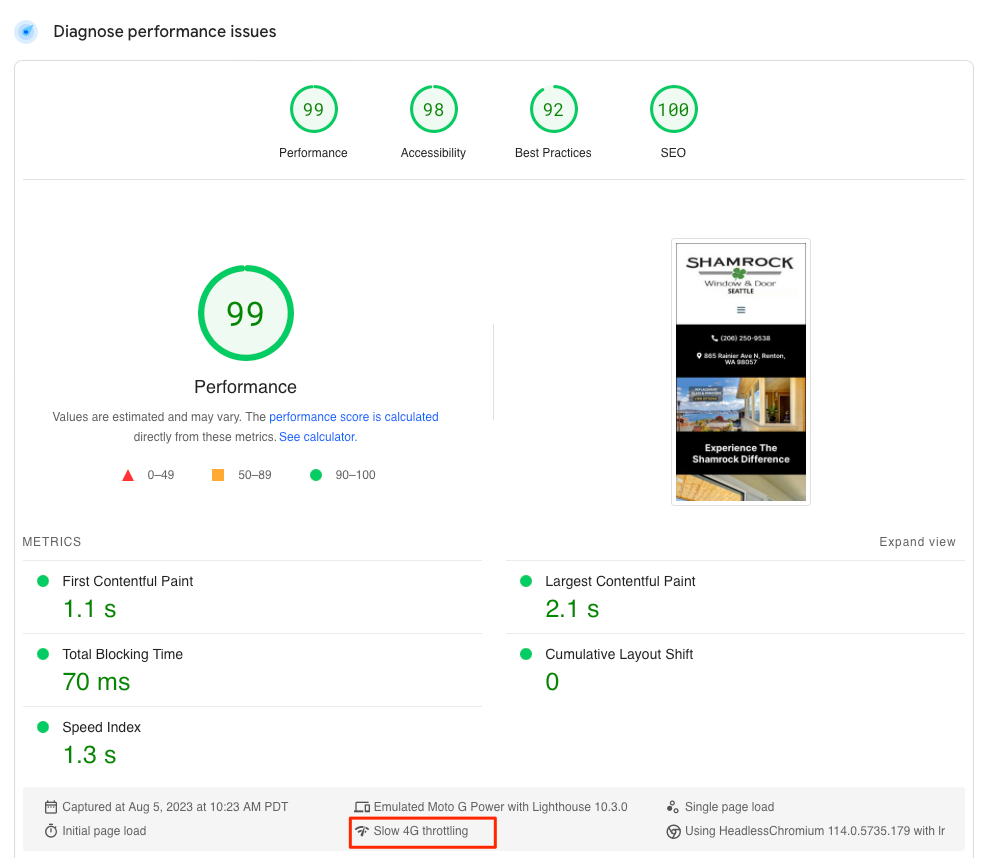
Task: Click the calendar icon beside capture date
Action: coord(51,807)
